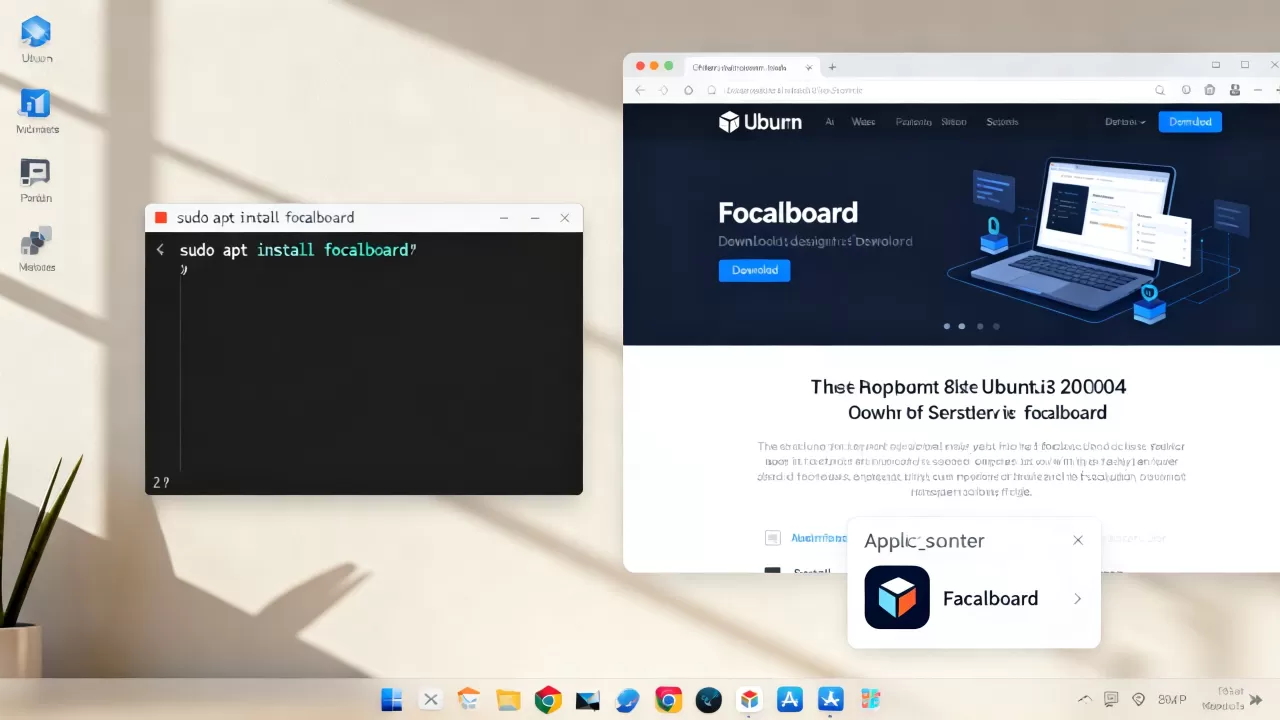Open the chat bubble desktop icon

36,172
